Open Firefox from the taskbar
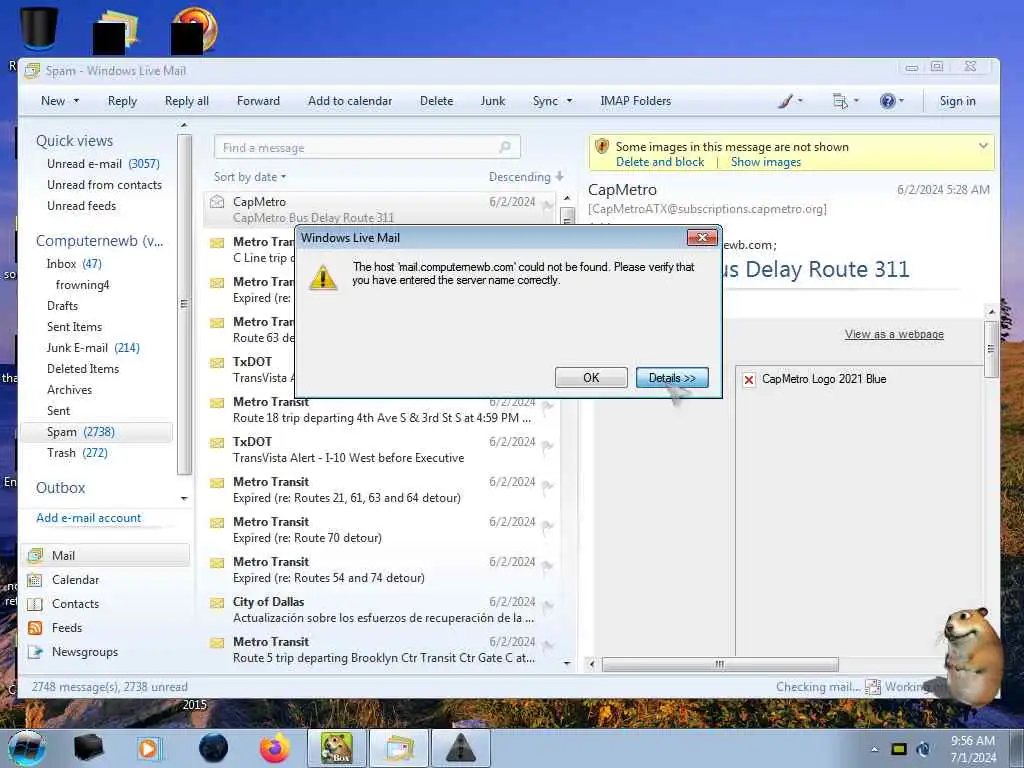The width and height of the screenshot is (1024, 768). (274, 748)
